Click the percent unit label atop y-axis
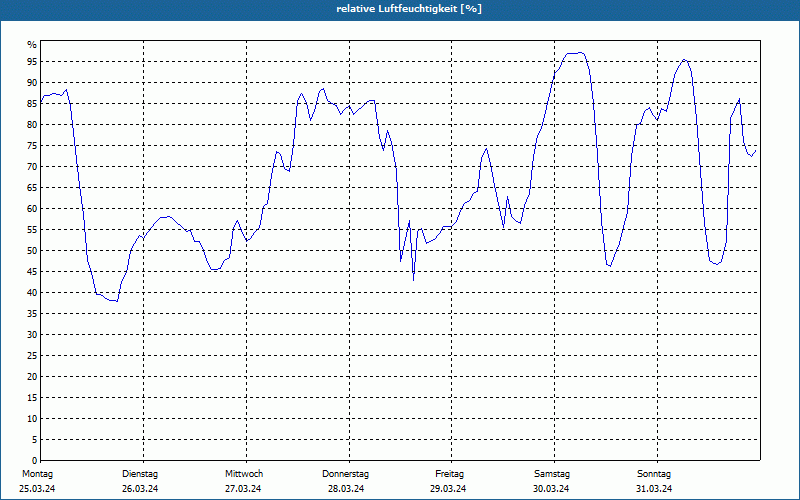This screenshot has width=800, height=500. point(32,45)
